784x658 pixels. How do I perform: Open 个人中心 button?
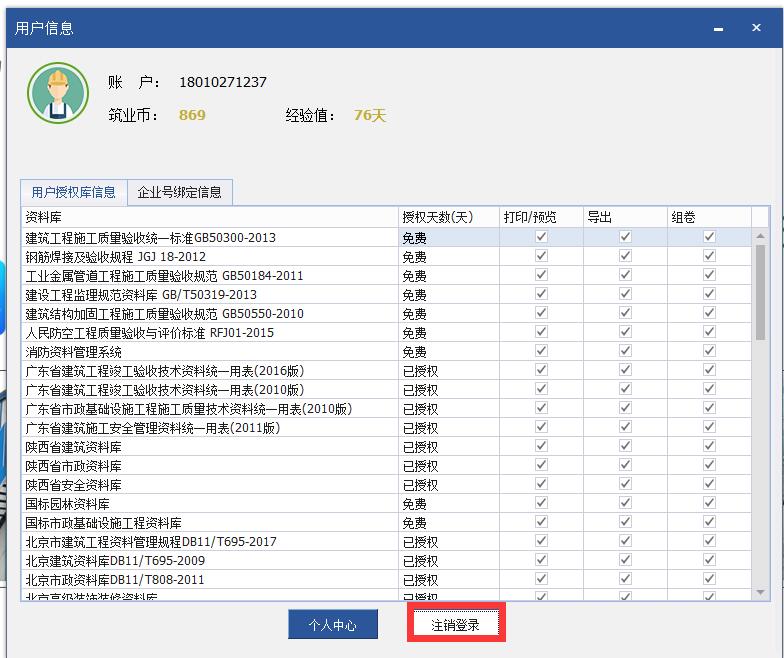335,625
